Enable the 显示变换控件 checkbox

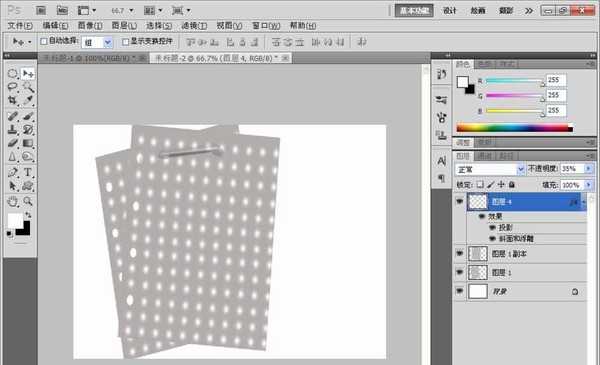[126, 41]
